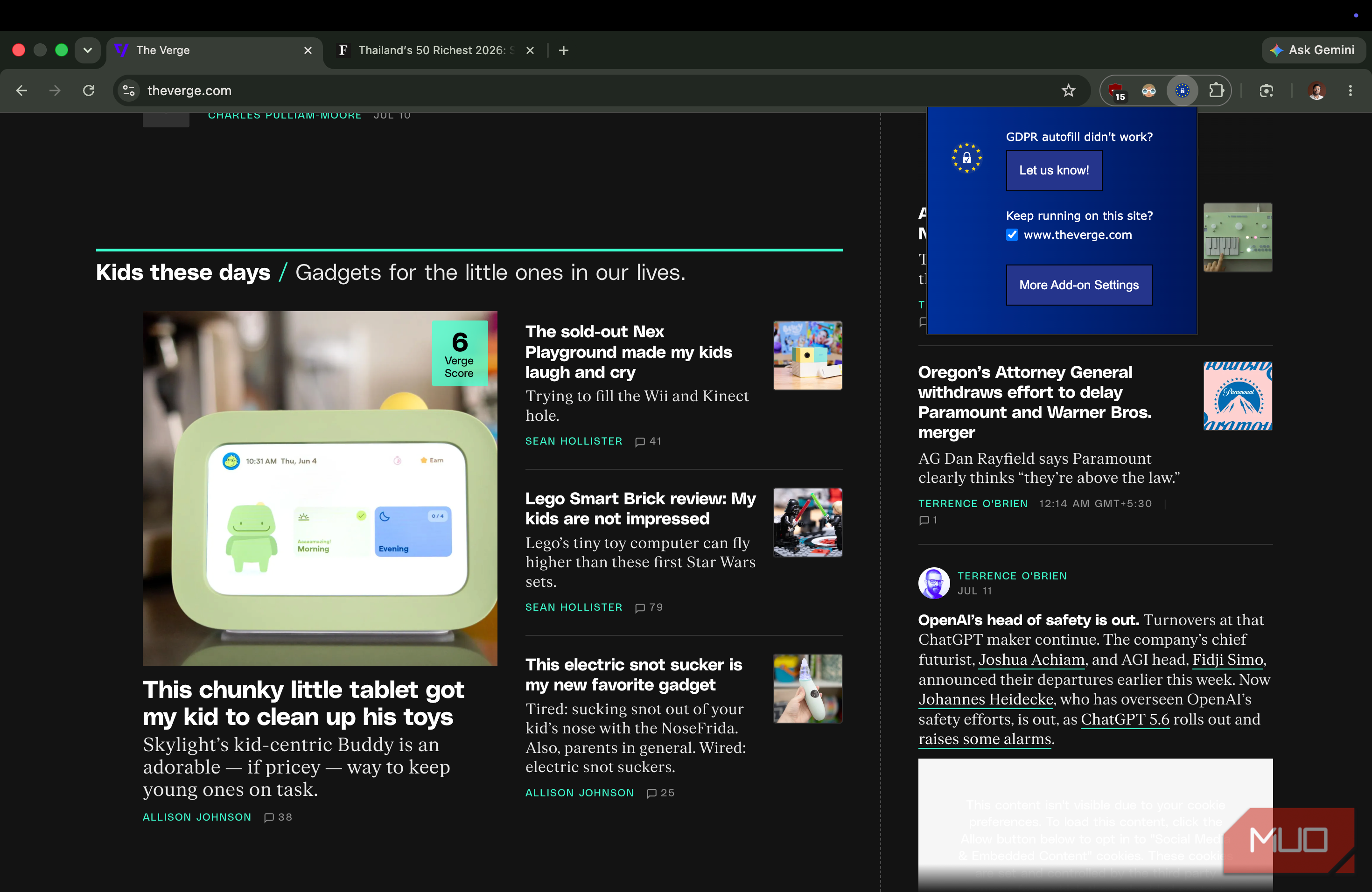
Task: Click the Lego Darth Vader thumbnail
Action: pos(807,522)
